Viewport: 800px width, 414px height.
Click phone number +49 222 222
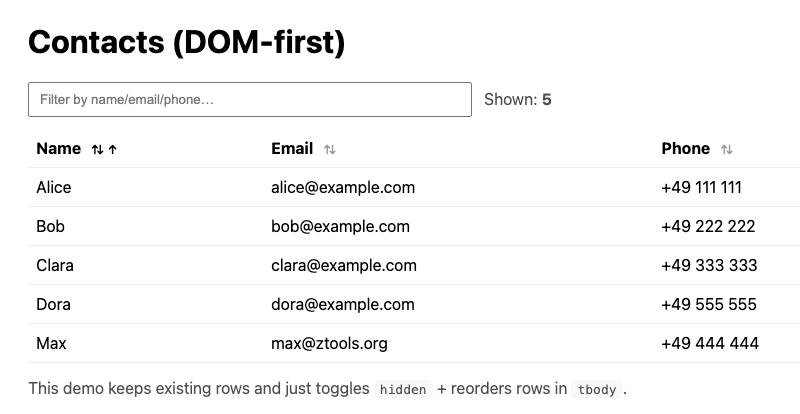pos(708,226)
